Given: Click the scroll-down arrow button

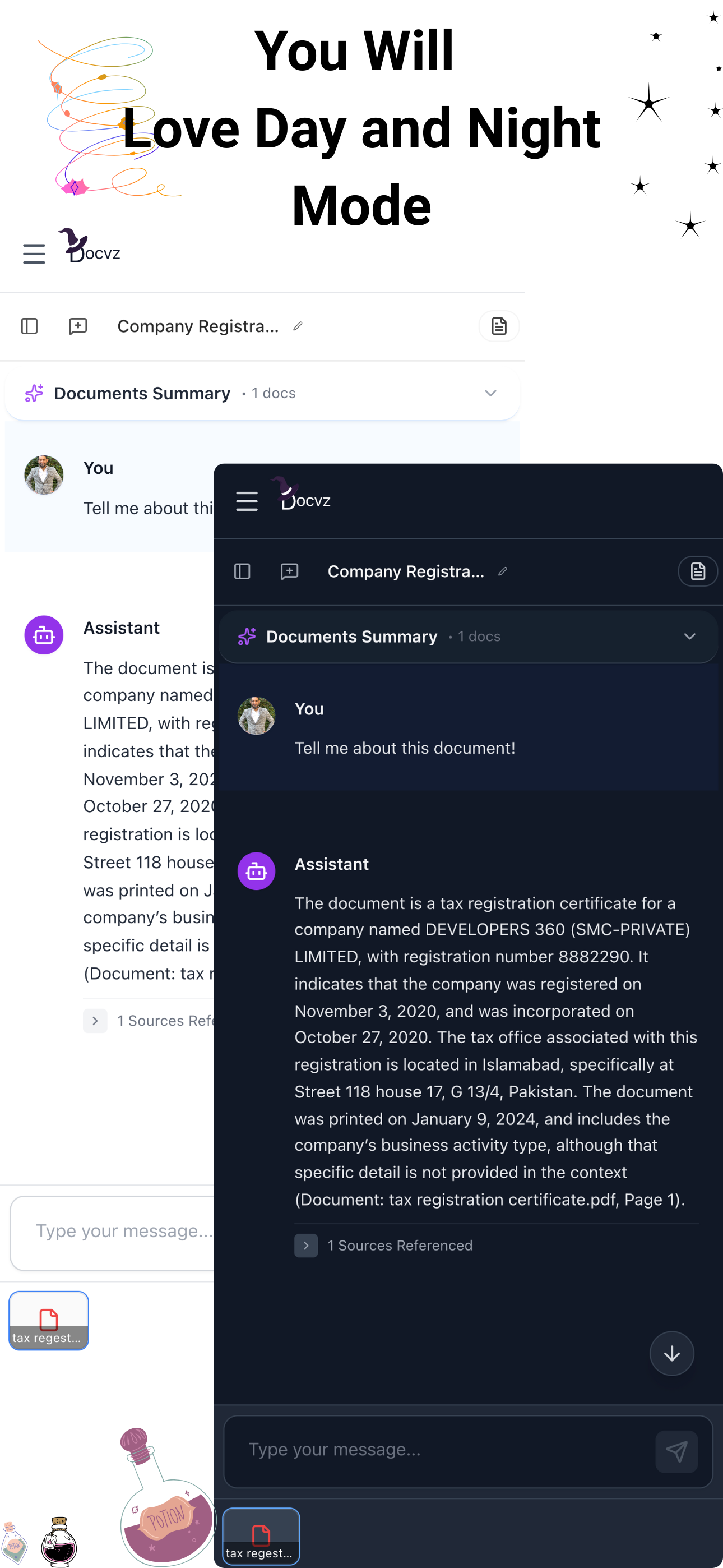Looking at the screenshot, I should click(672, 1354).
